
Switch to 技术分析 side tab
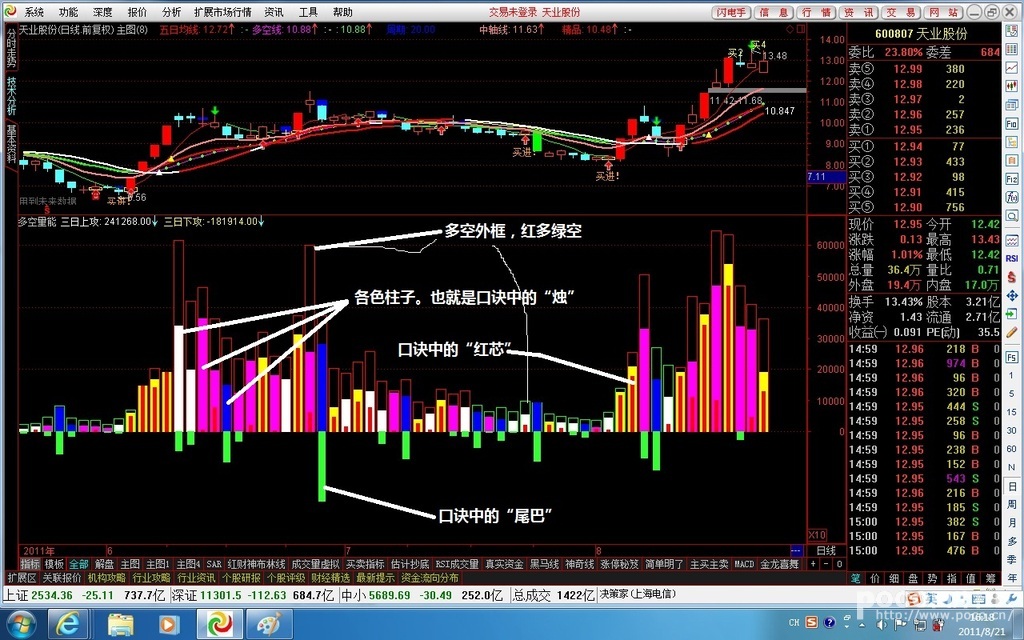point(11,95)
